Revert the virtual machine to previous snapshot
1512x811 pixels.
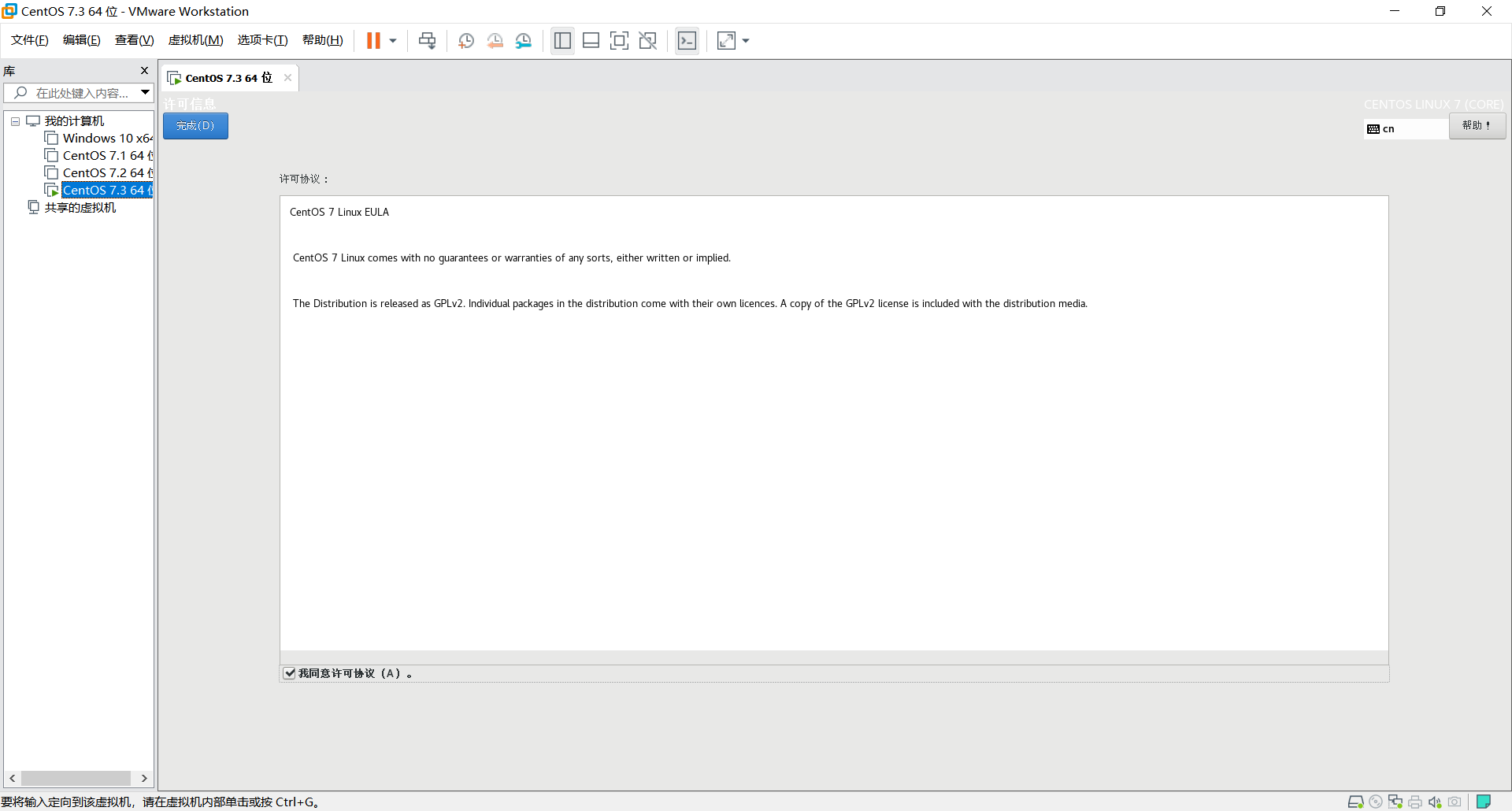coord(495,41)
